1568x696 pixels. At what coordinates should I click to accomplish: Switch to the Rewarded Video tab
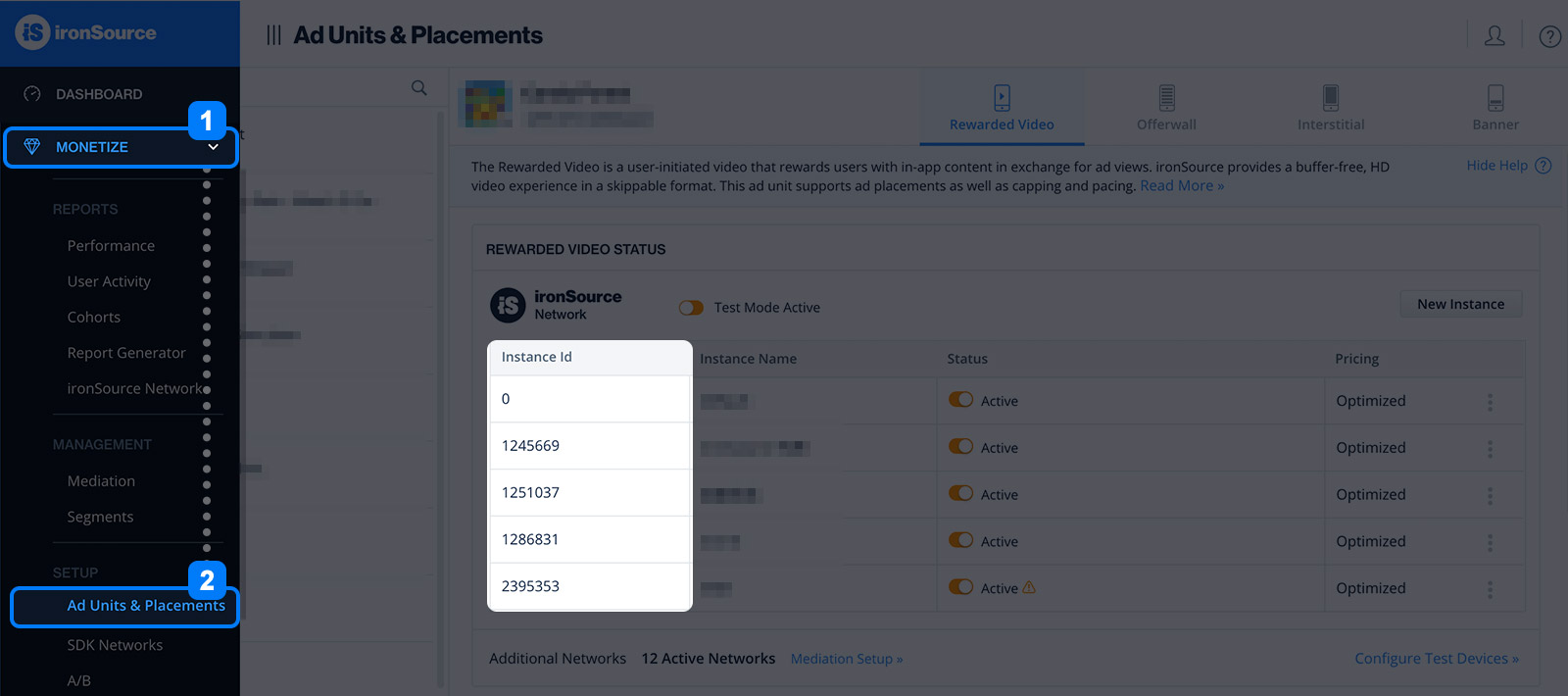point(1002,106)
